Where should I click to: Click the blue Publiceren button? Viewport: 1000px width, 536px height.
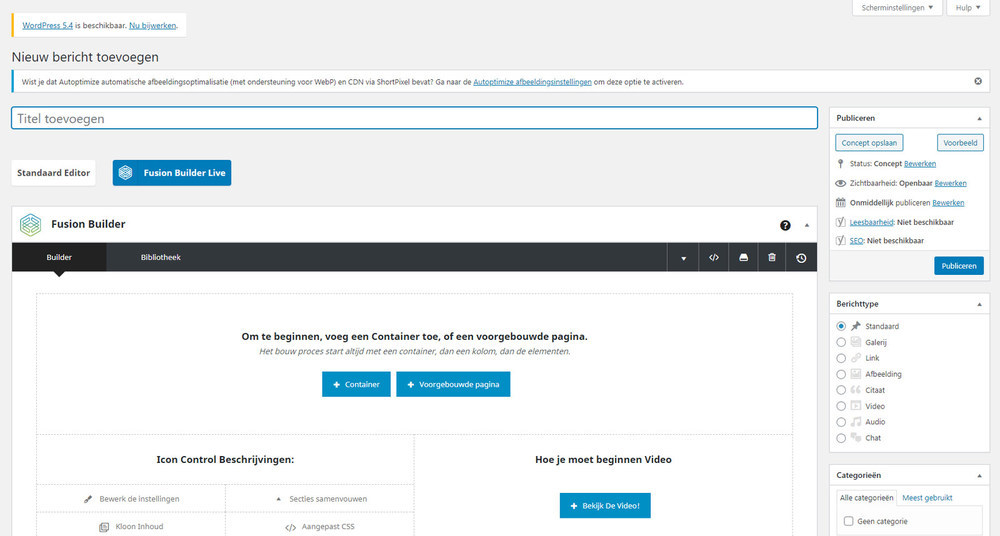click(x=959, y=265)
